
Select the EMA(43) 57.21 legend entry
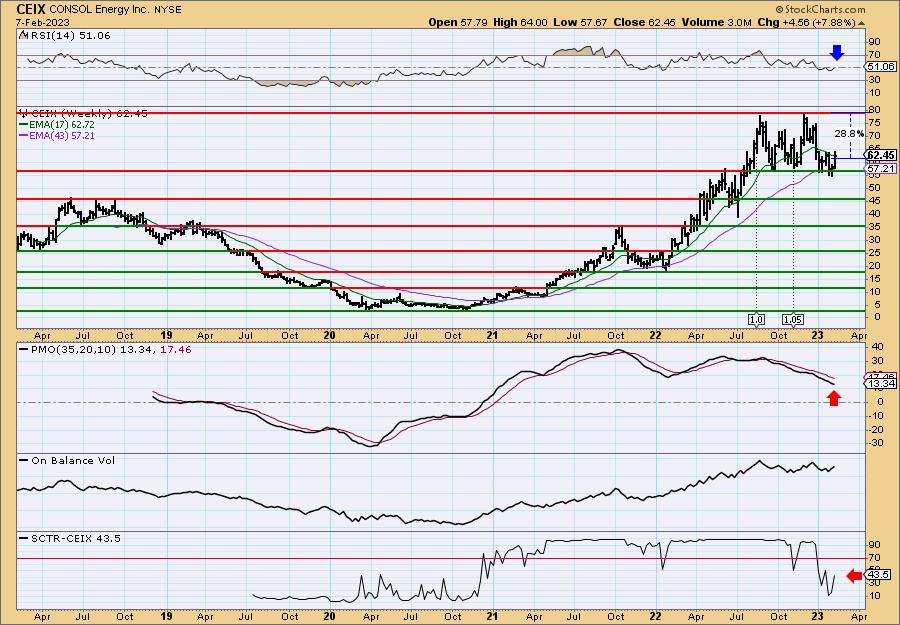57,135
